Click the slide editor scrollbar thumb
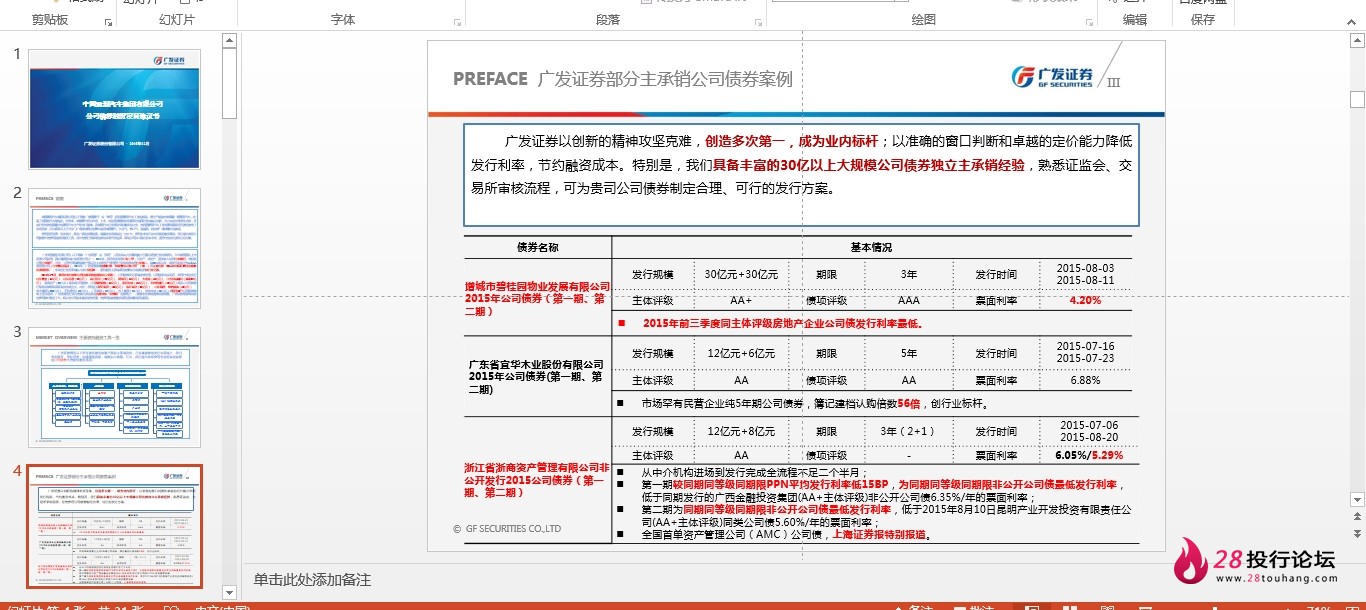Screen dimensions: 1366x610 [1357, 99]
